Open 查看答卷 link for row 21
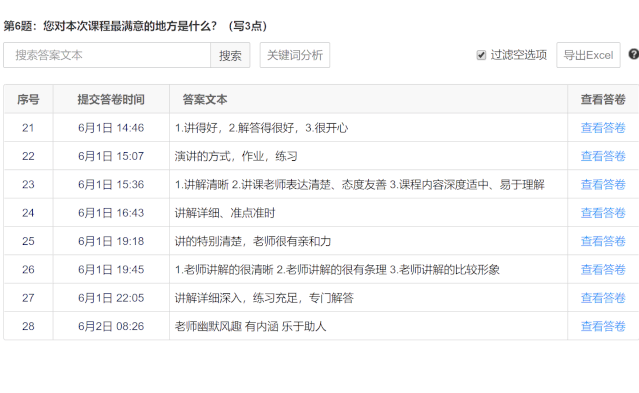This screenshot has width=639, height=393. [603, 128]
